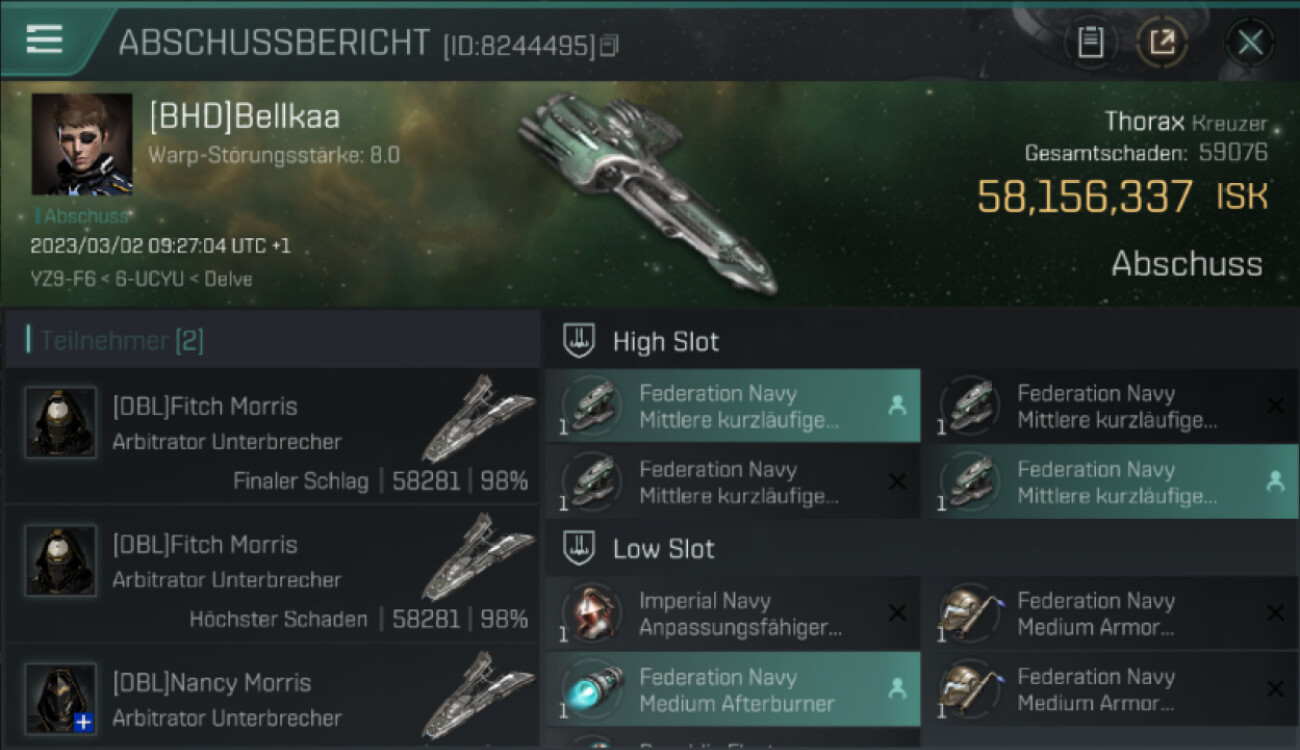The height and width of the screenshot is (750, 1300).
Task: Open Fitch Morris Höchster Schaden entry
Action: click(x=271, y=574)
